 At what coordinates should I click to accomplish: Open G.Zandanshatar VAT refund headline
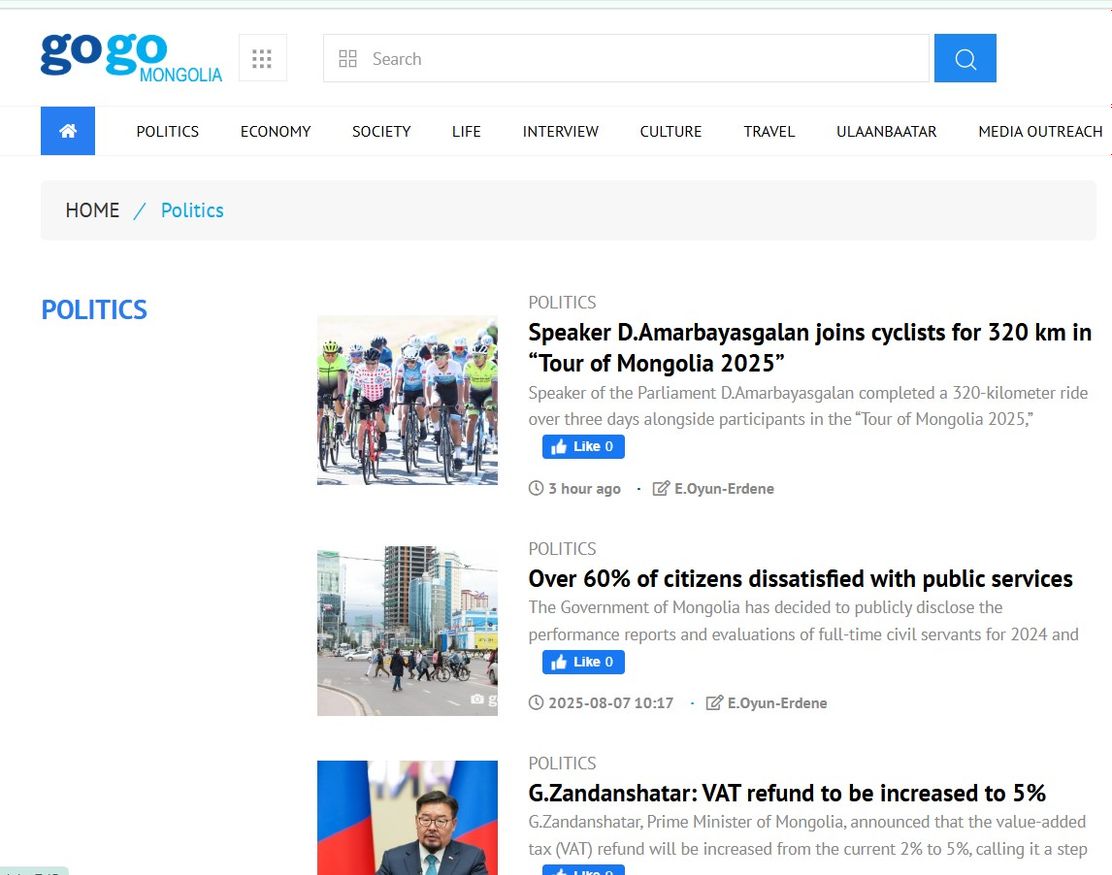(x=787, y=793)
